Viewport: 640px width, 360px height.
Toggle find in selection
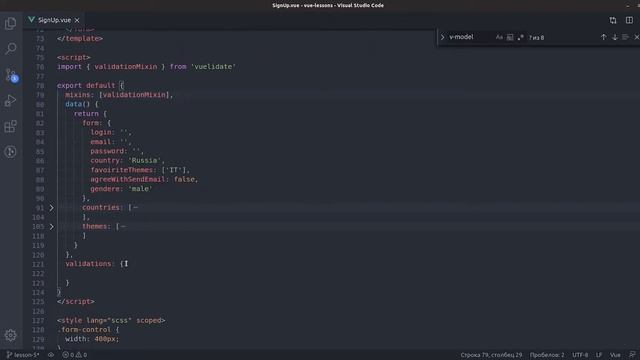click(625, 37)
